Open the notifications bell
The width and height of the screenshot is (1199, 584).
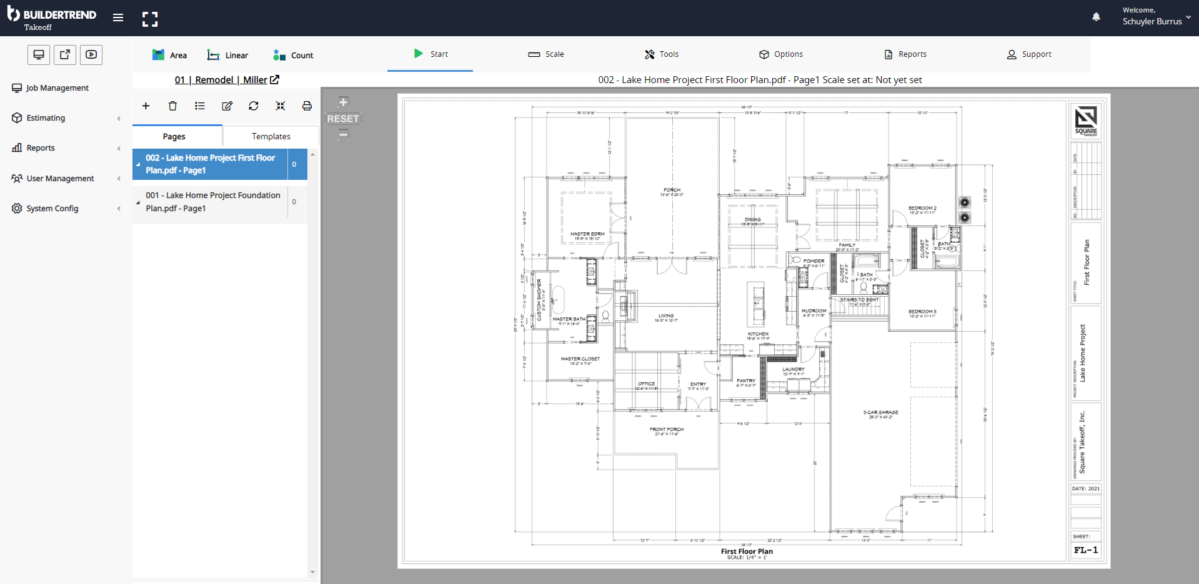[x=1097, y=17]
